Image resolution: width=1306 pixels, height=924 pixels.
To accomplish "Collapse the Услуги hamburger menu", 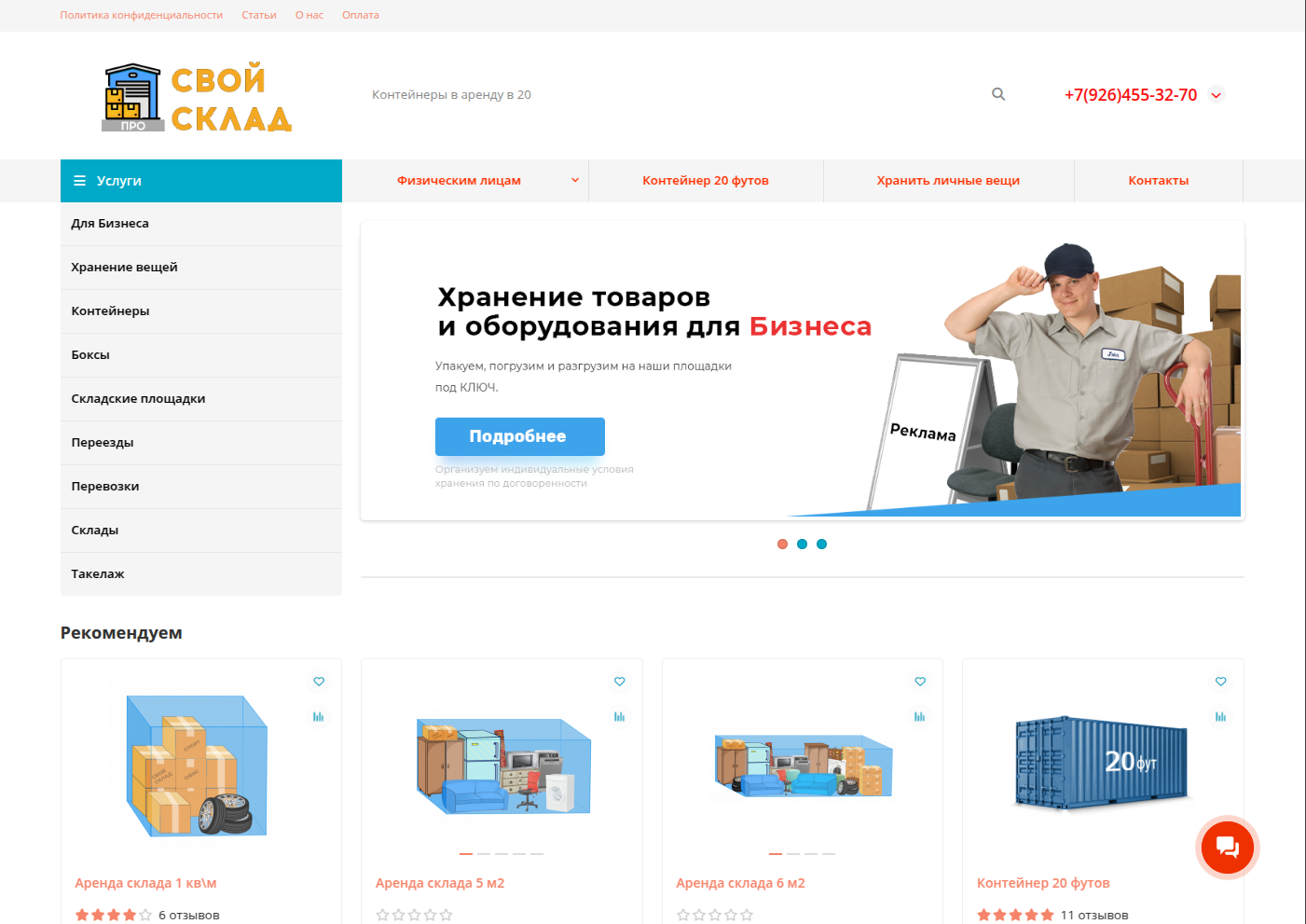I will pos(80,181).
